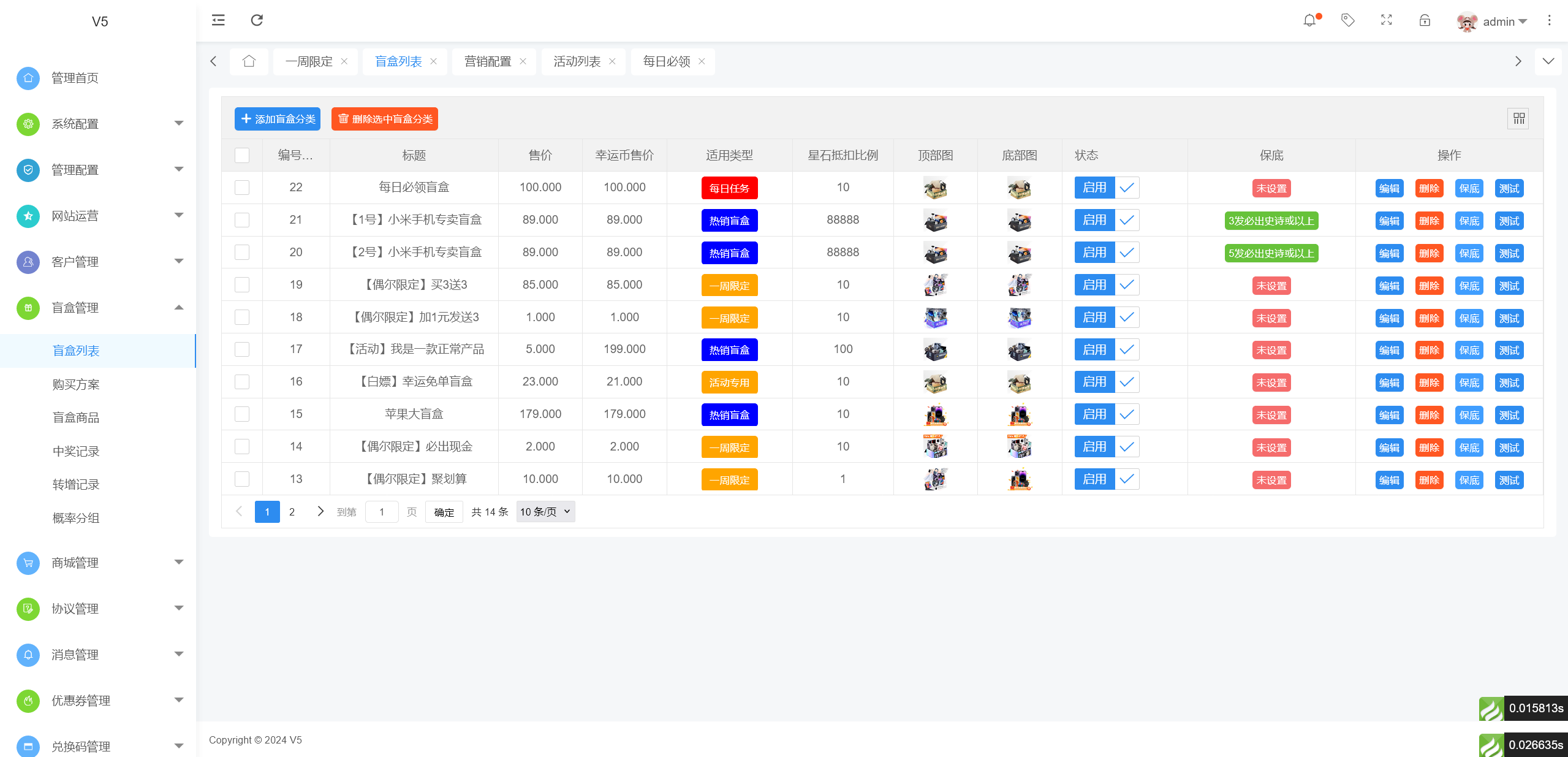This screenshot has width=1568, height=757.
Task: Open the tag icon next to notifications
Action: (x=1348, y=20)
